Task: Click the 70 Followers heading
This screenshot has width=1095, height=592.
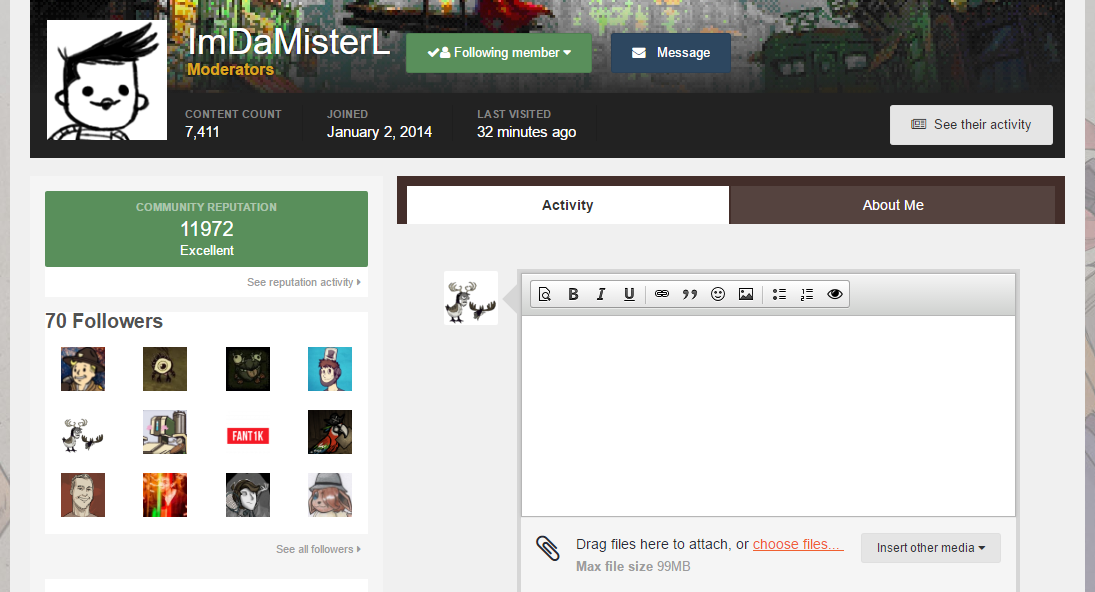Action: 104,321
